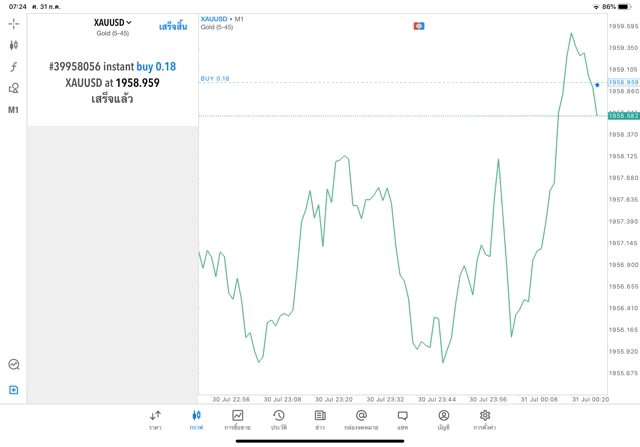Go to the ประวัติ (History) tab
The image size is (640, 447).
coord(278,420)
